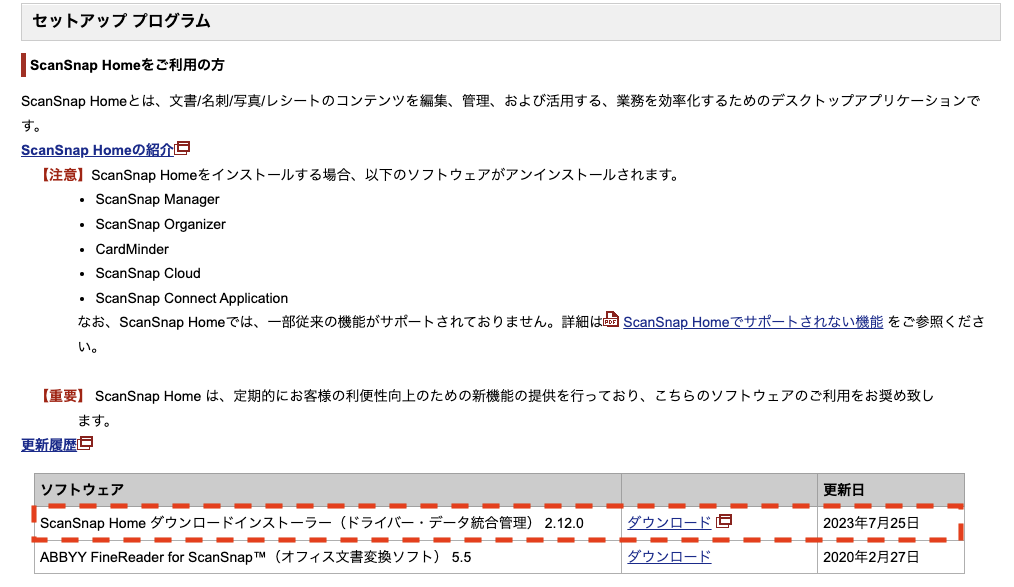Click new-window icon beside ScanSnap Homeの紹介

[182, 149]
